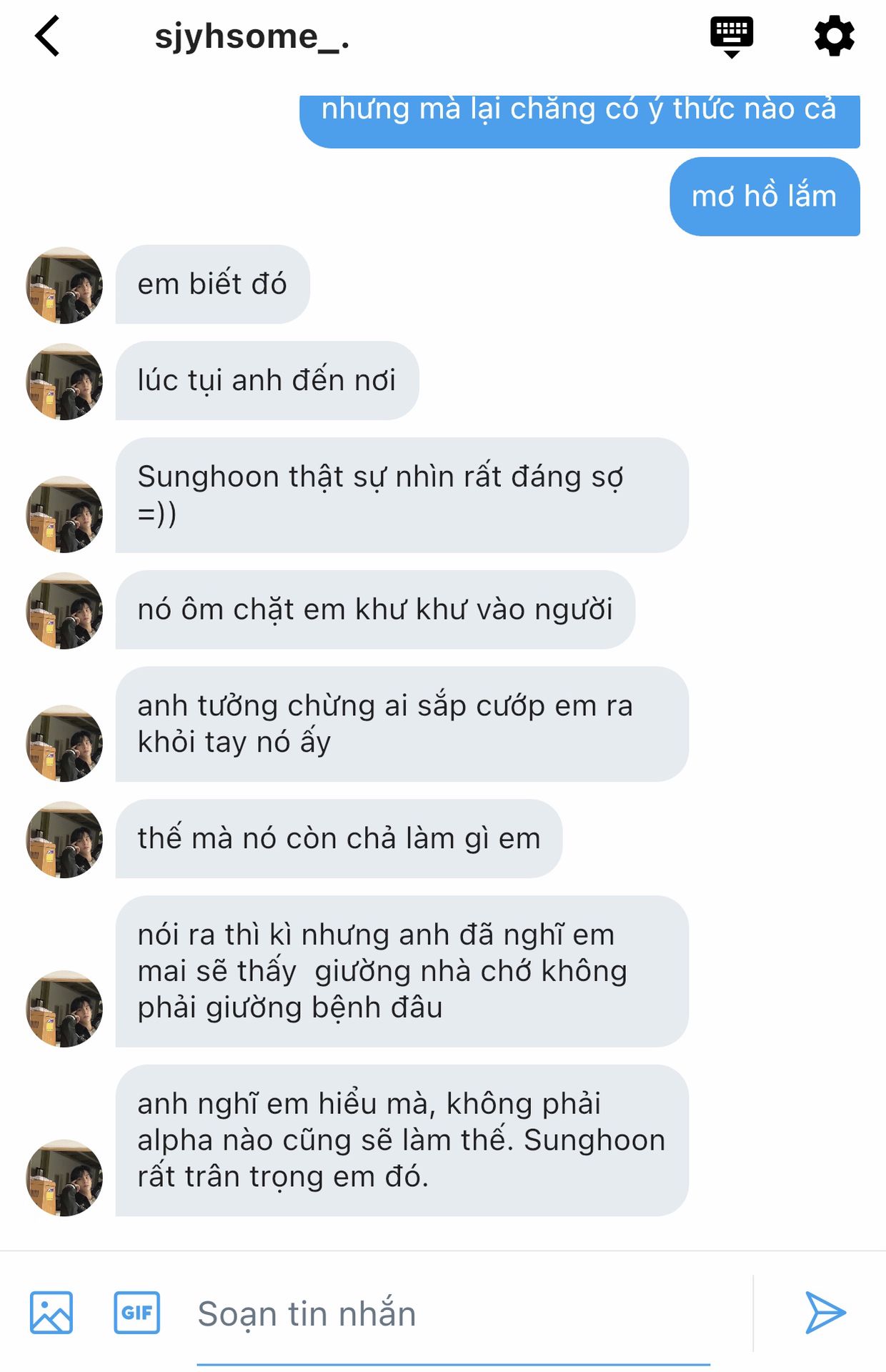Focus the 'Soạn tin nhắn' input field
Image resolution: width=886 pixels, height=1372 pixels.
(453, 1315)
